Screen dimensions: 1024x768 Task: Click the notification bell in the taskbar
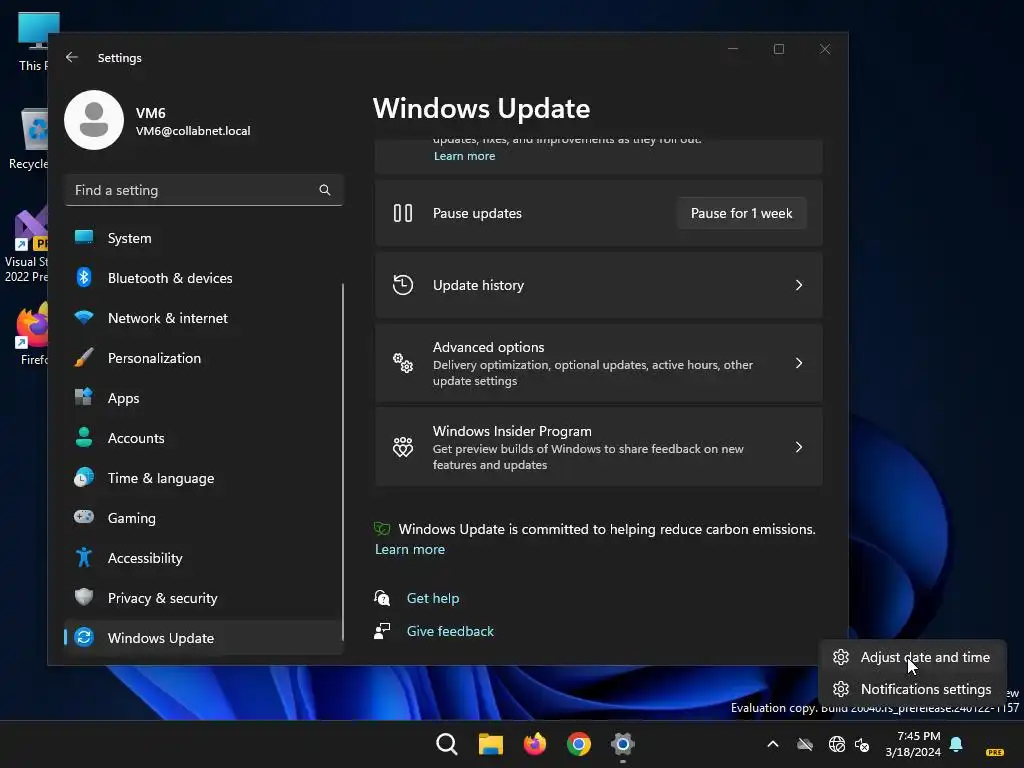956,744
